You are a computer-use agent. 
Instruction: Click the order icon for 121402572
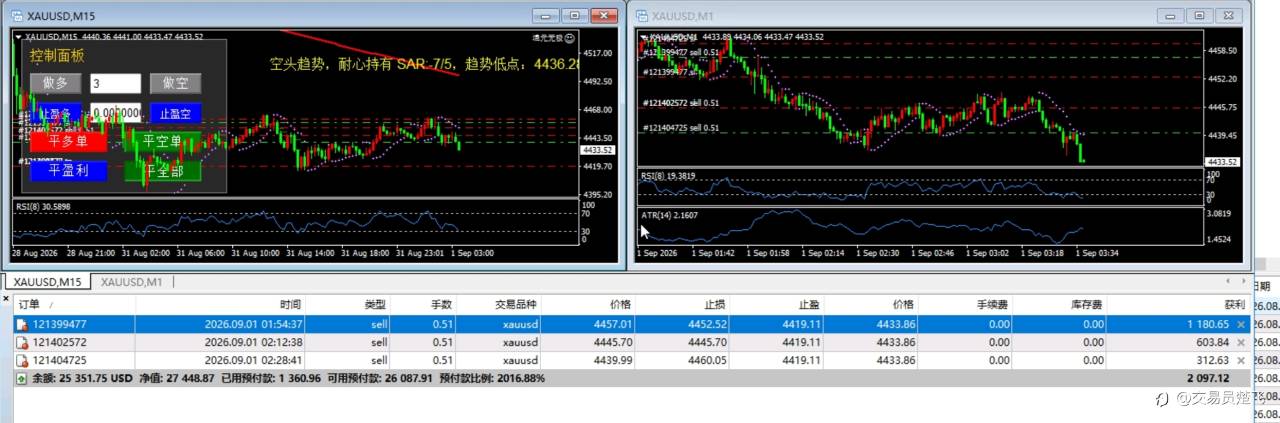click(21, 342)
